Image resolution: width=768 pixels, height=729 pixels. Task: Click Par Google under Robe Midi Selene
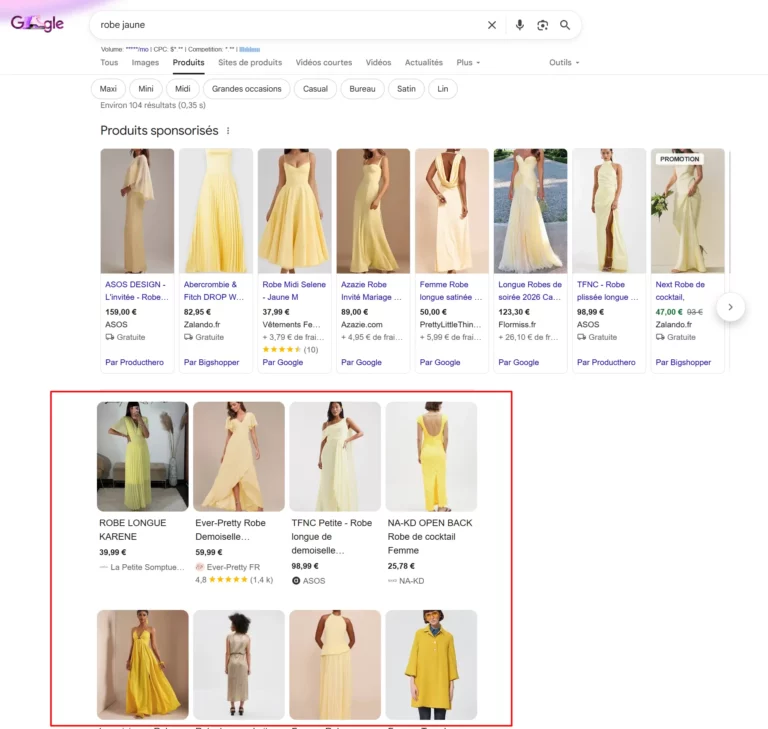pos(283,363)
